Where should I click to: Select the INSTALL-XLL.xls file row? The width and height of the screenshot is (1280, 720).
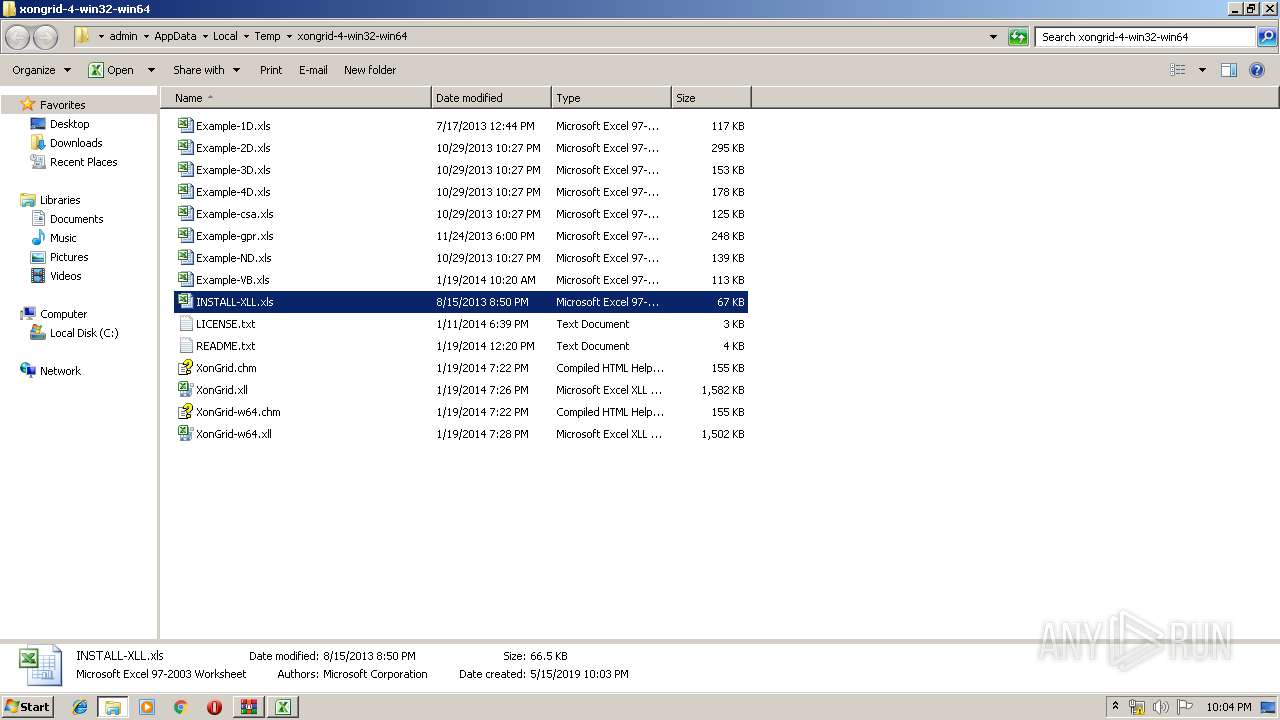tap(461, 302)
